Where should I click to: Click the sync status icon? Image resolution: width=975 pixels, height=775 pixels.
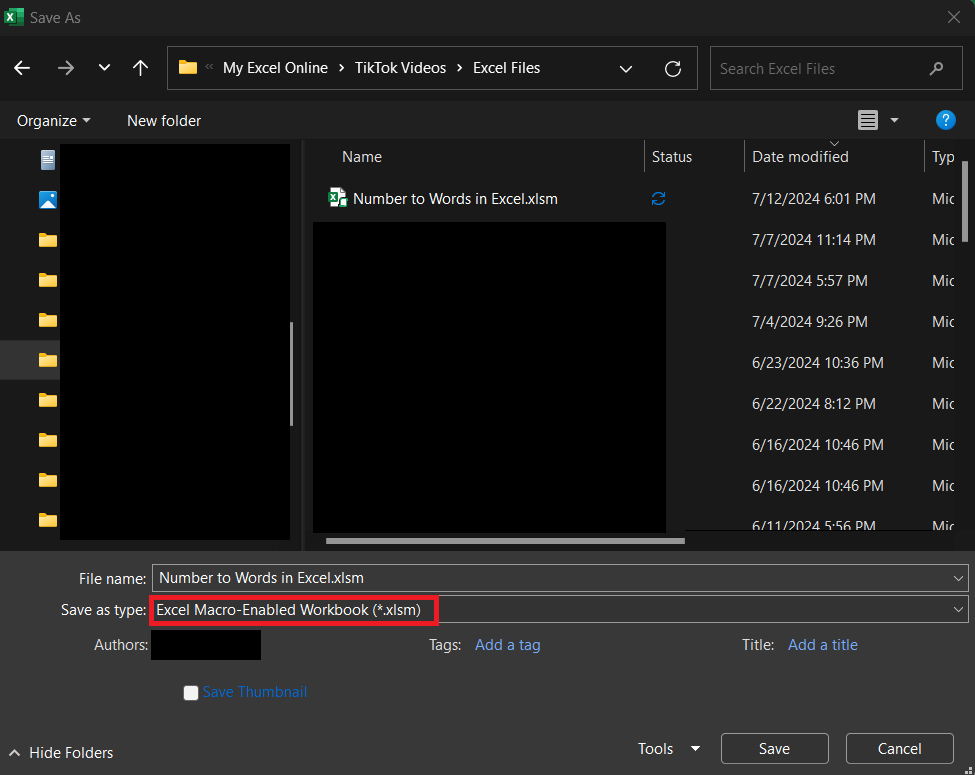[658, 198]
